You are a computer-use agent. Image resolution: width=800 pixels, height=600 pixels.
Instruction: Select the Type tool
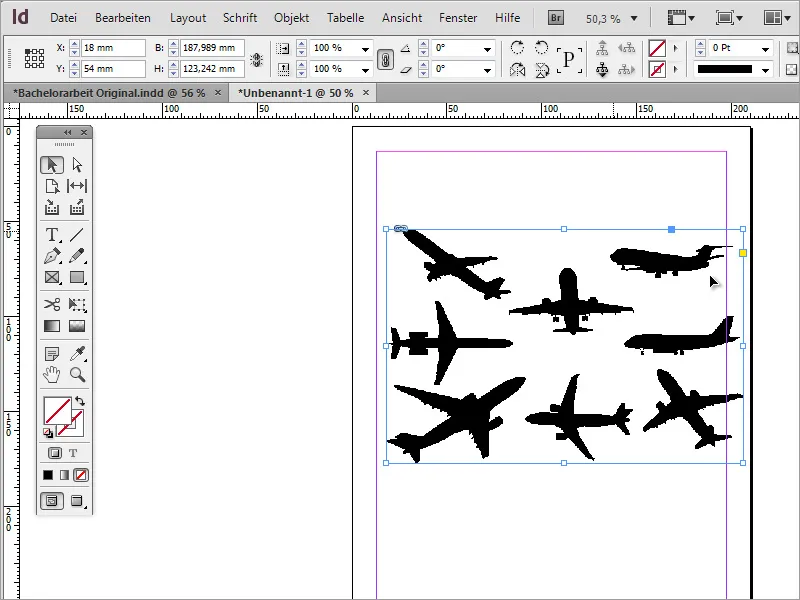[x=52, y=235]
